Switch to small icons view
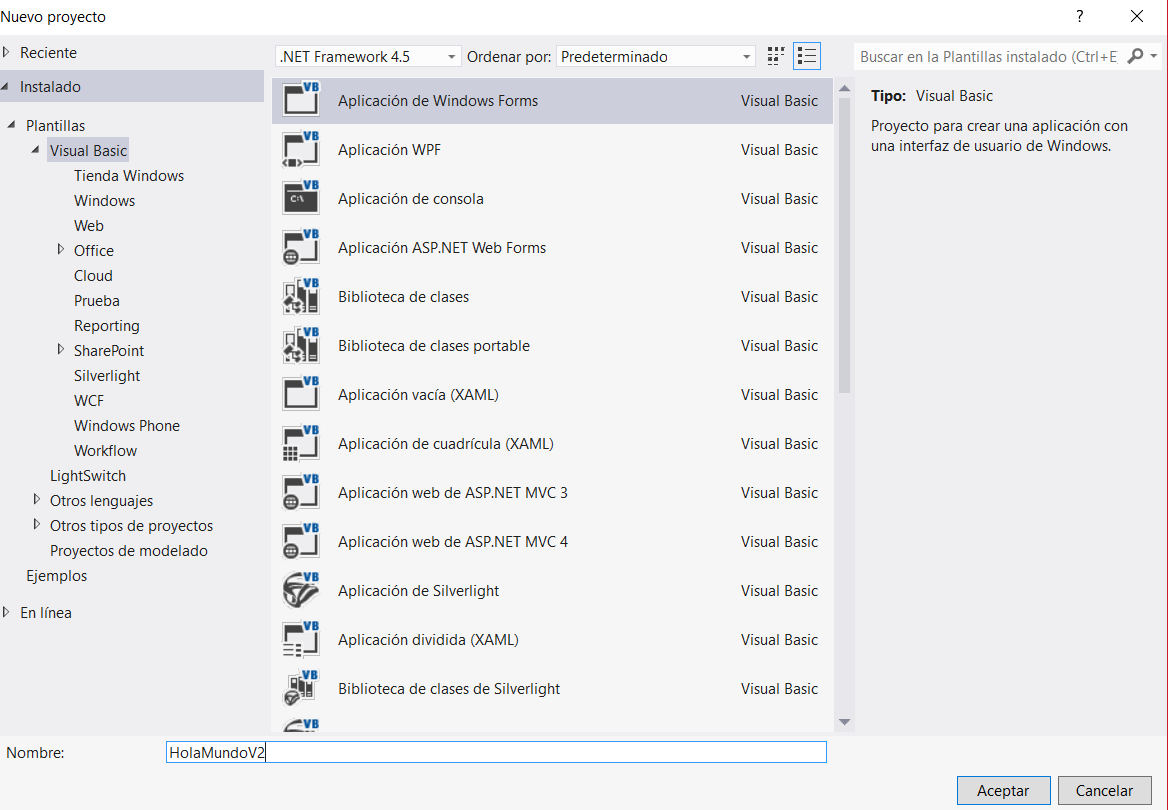The width and height of the screenshot is (1168, 810). (x=776, y=56)
